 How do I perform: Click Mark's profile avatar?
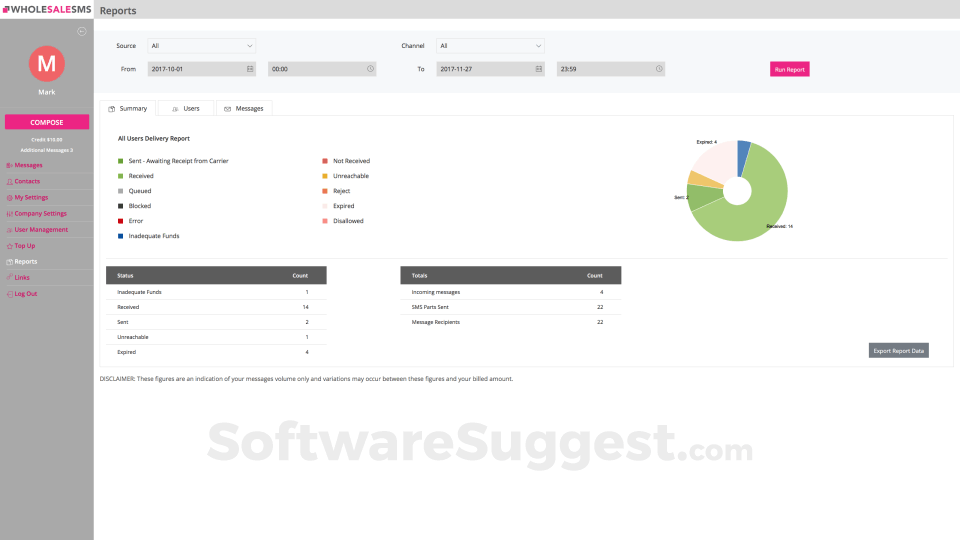(46, 63)
